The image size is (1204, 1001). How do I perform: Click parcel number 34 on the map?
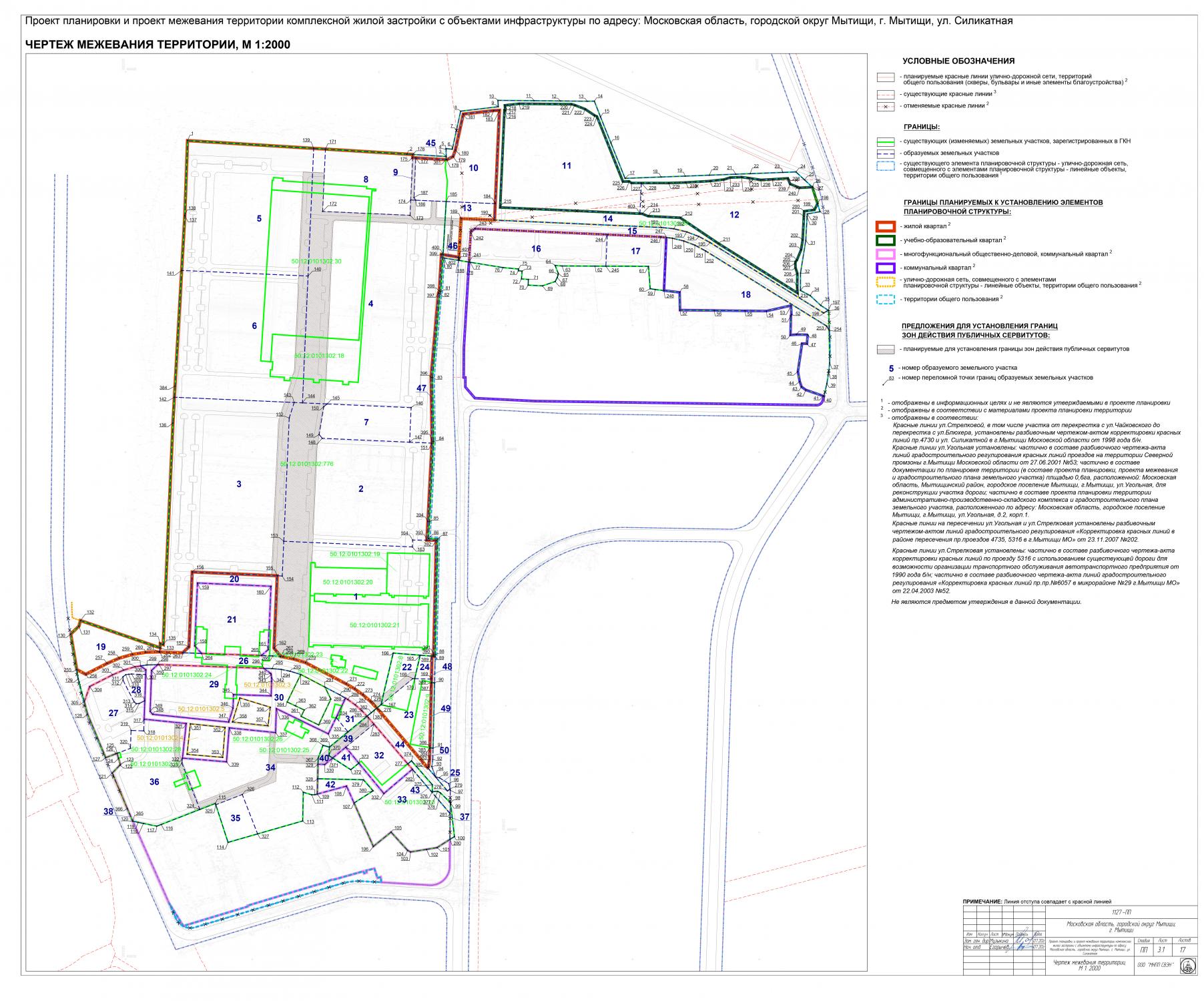click(x=270, y=768)
